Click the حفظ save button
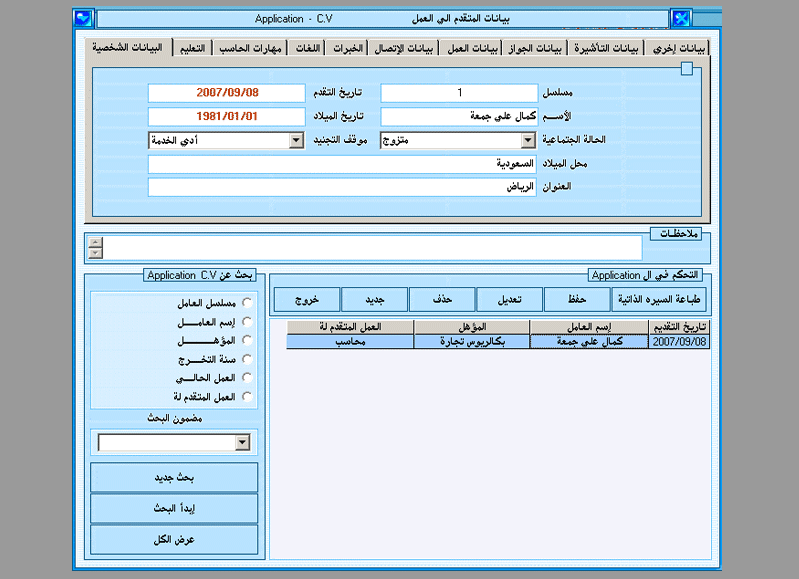 [577, 300]
